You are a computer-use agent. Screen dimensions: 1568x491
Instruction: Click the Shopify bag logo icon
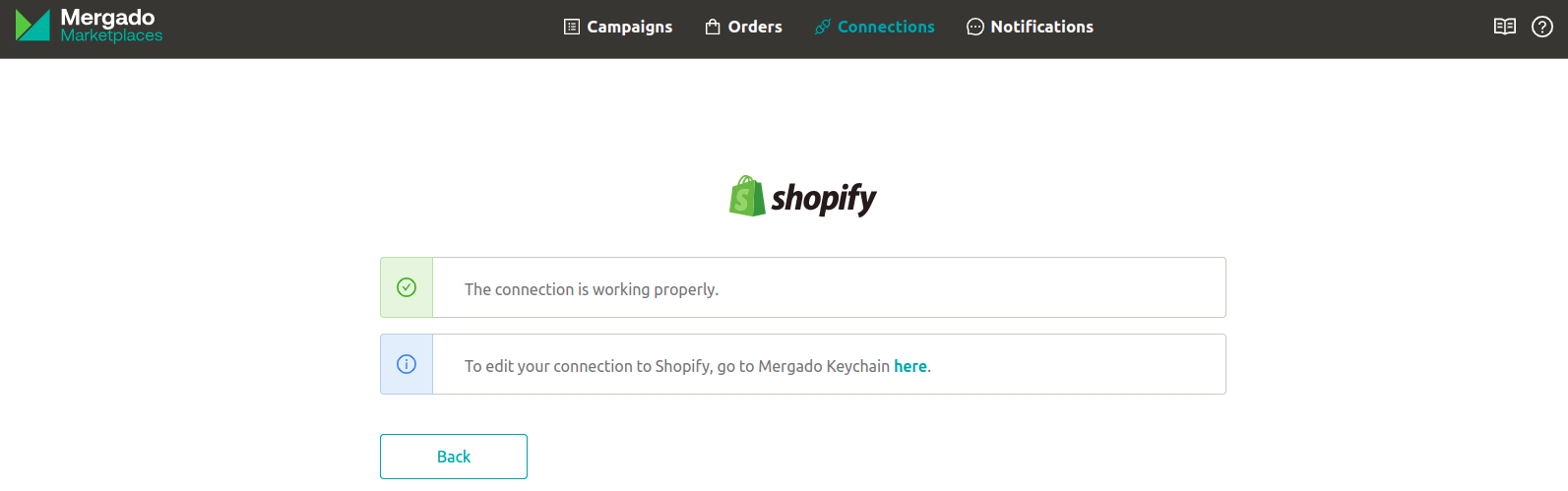coord(747,197)
